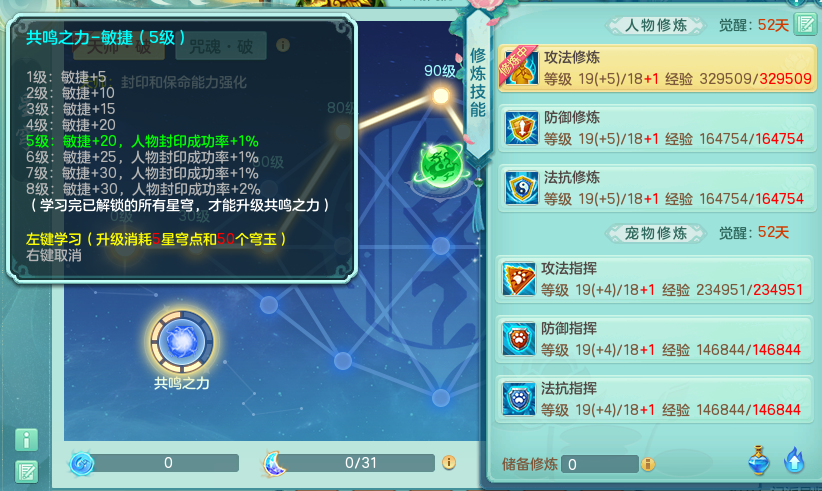Viewport: 822px width, 491px height.
Task: Use the blue potion bottle icon
Action: click(x=759, y=460)
